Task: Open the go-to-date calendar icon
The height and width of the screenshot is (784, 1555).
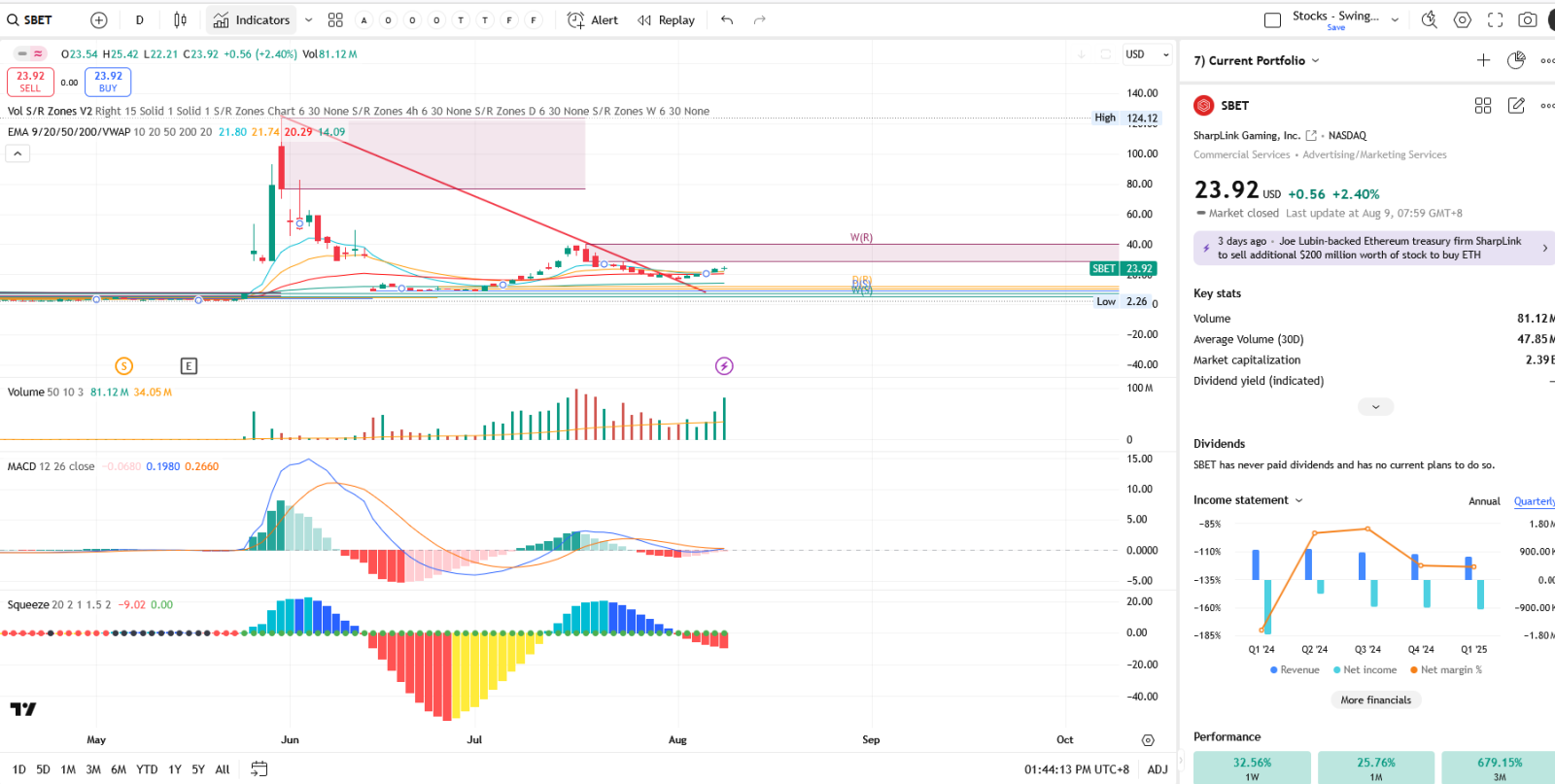Action: (259, 768)
